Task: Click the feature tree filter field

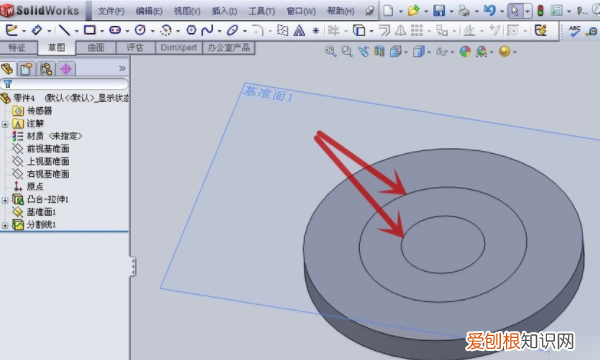Action: click(x=64, y=84)
